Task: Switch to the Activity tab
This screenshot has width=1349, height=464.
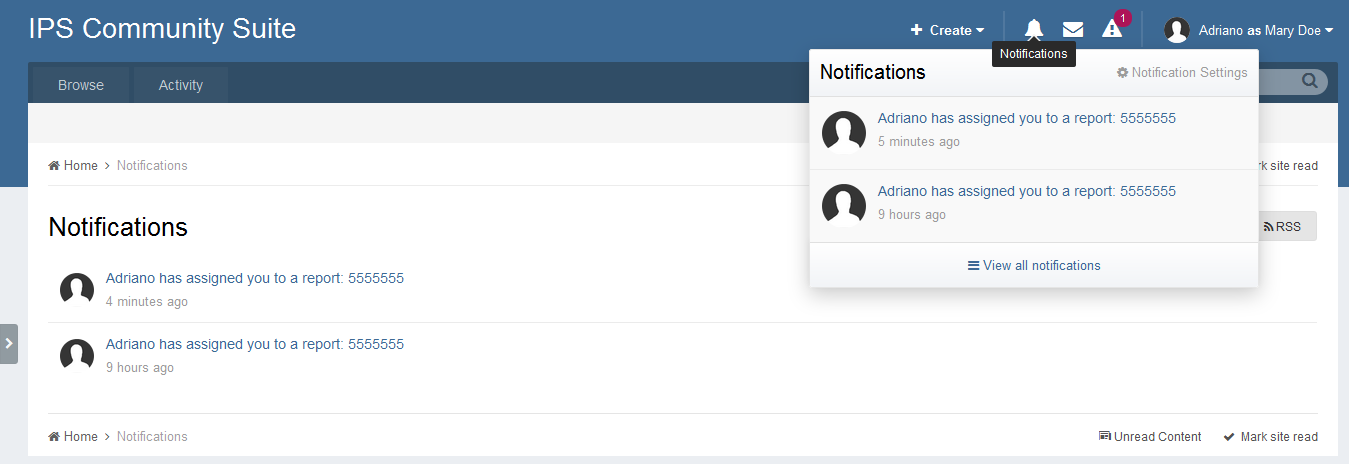Action: tap(181, 85)
